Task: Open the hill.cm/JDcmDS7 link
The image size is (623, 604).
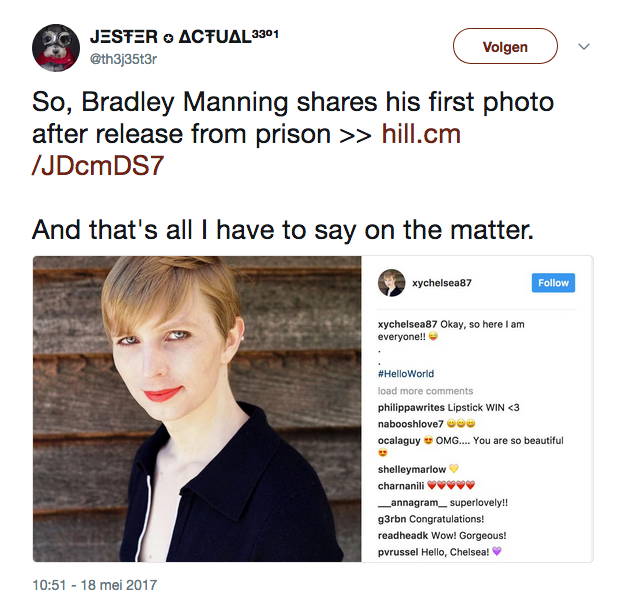Action: coord(421,134)
